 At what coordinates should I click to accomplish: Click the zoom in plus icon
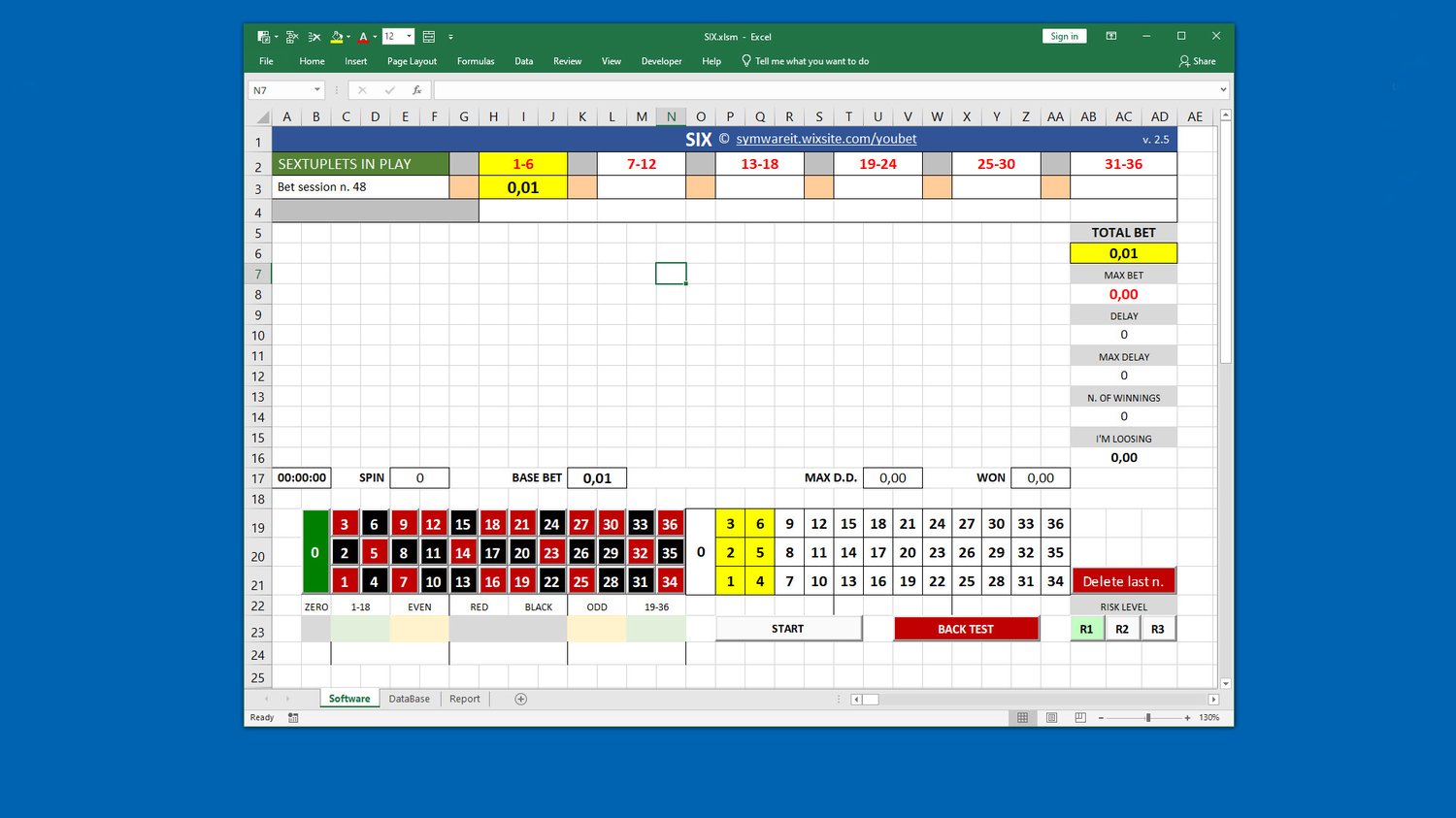point(1187,718)
